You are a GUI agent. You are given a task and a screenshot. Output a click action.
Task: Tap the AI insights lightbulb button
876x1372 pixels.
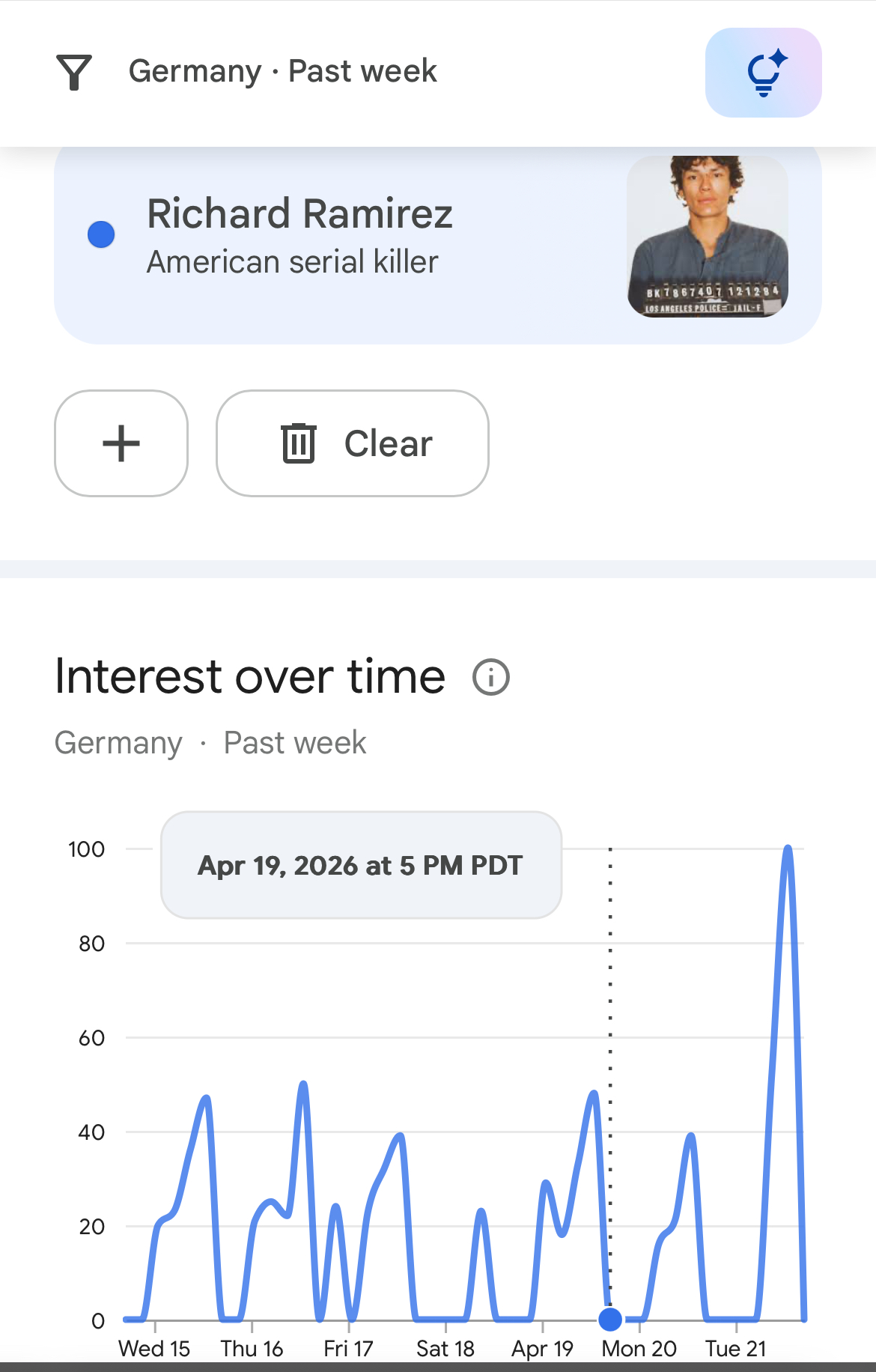763,73
